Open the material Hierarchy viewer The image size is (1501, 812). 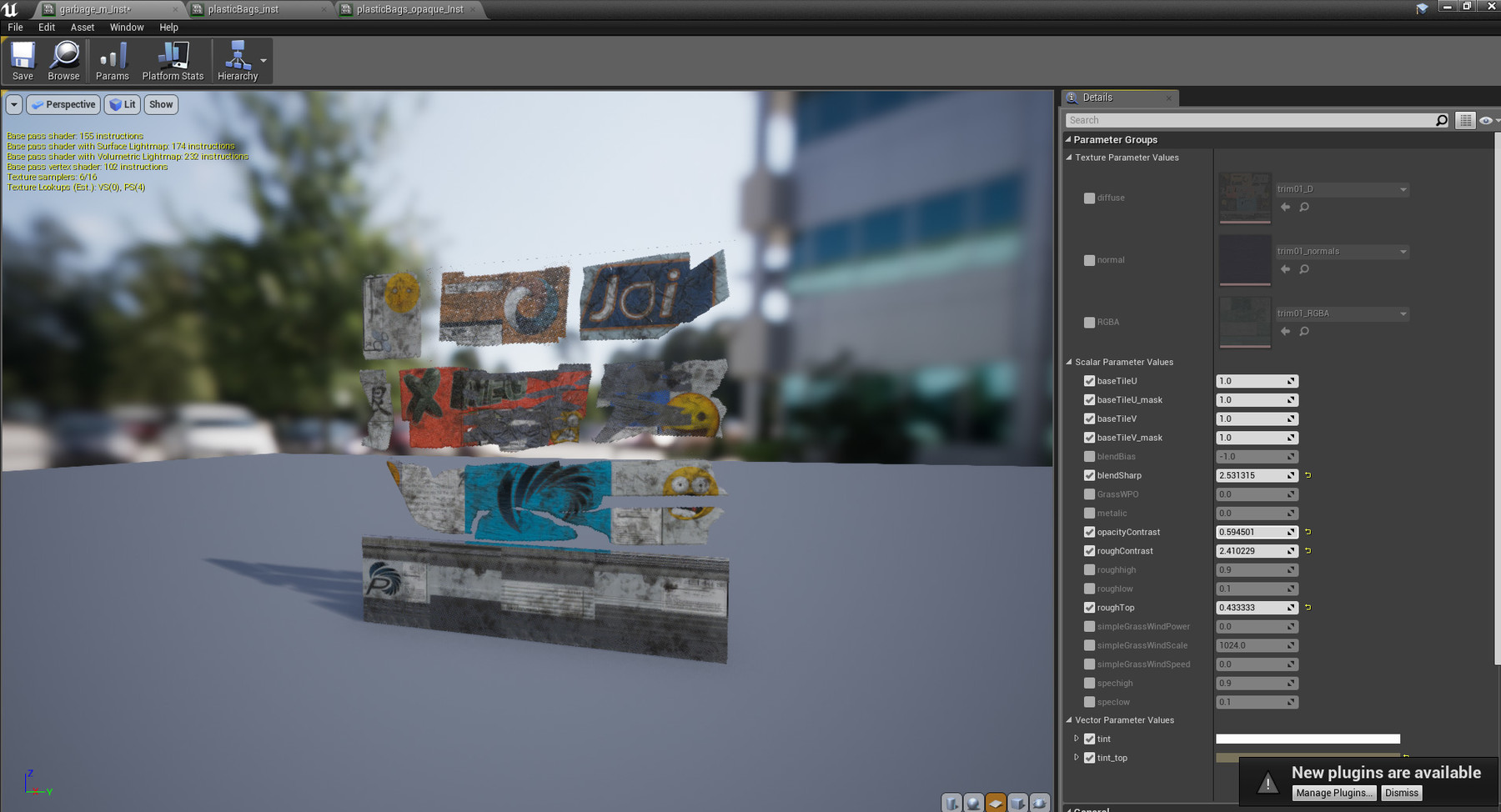tap(237, 58)
